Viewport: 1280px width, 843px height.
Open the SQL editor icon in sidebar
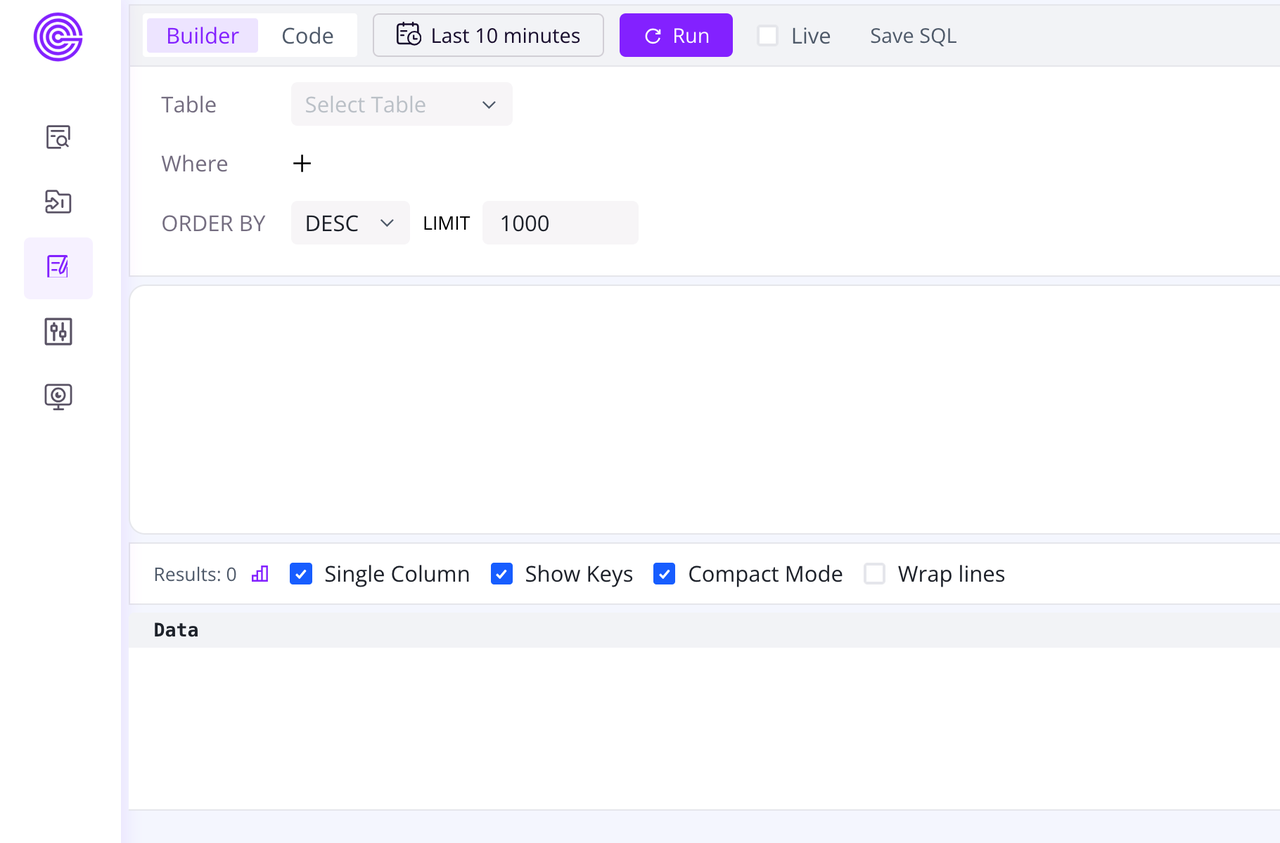[x=57, y=267]
